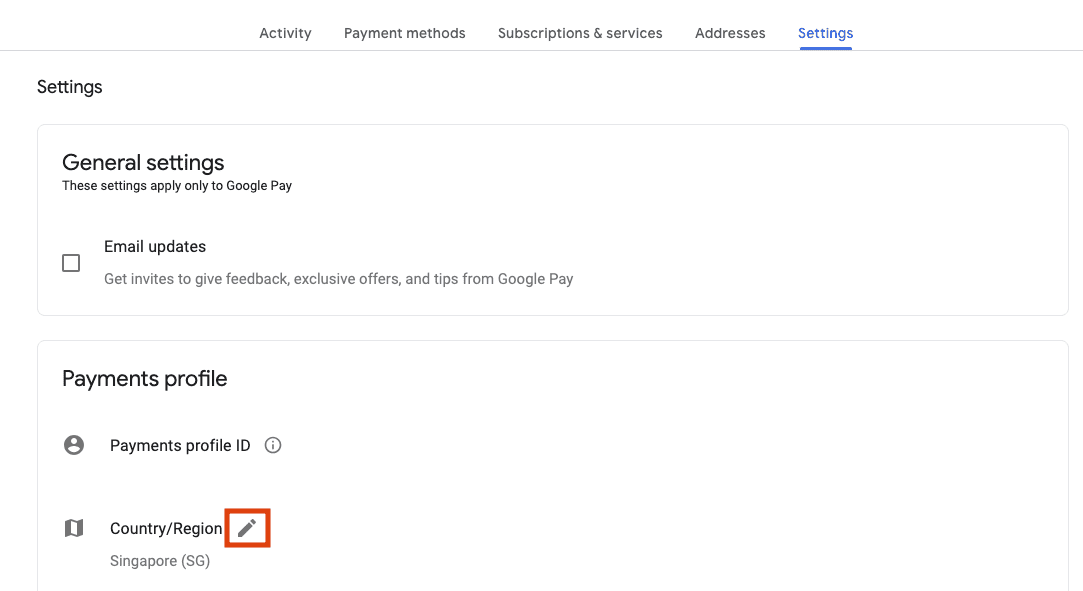Click the Country/Region label text
This screenshot has height=591, width=1083.
coord(166,528)
